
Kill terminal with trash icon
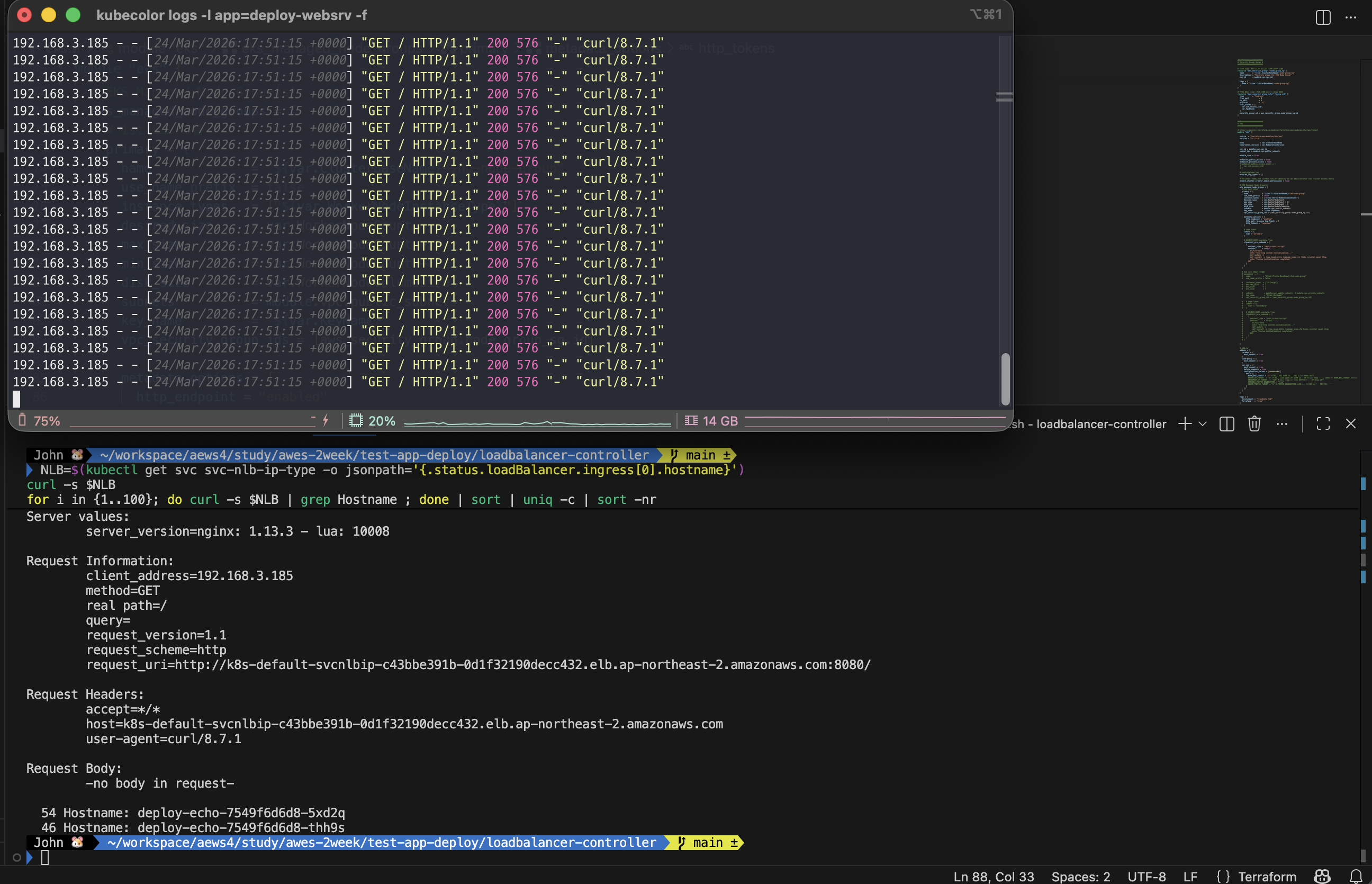point(1254,423)
